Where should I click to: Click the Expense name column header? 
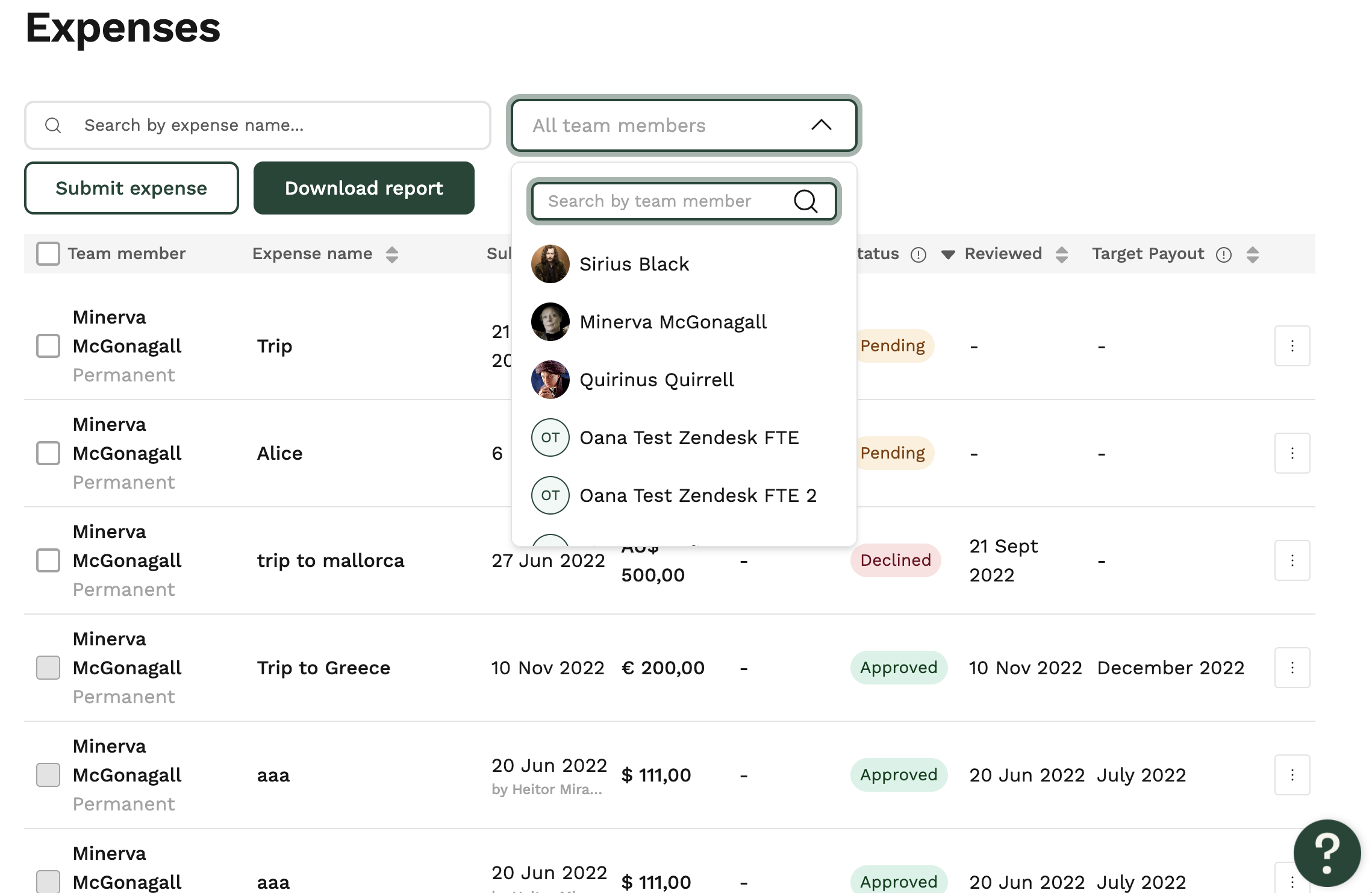(x=312, y=254)
